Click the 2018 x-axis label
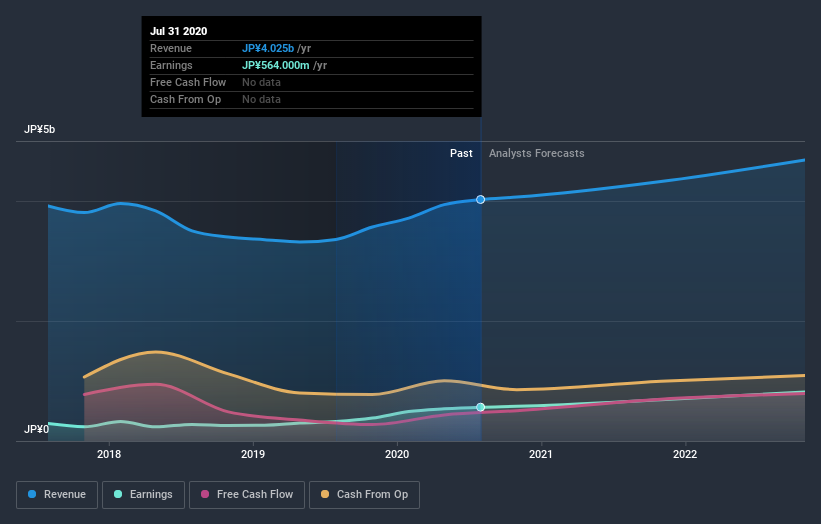The image size is (821, 524). [x=109, y=454]
